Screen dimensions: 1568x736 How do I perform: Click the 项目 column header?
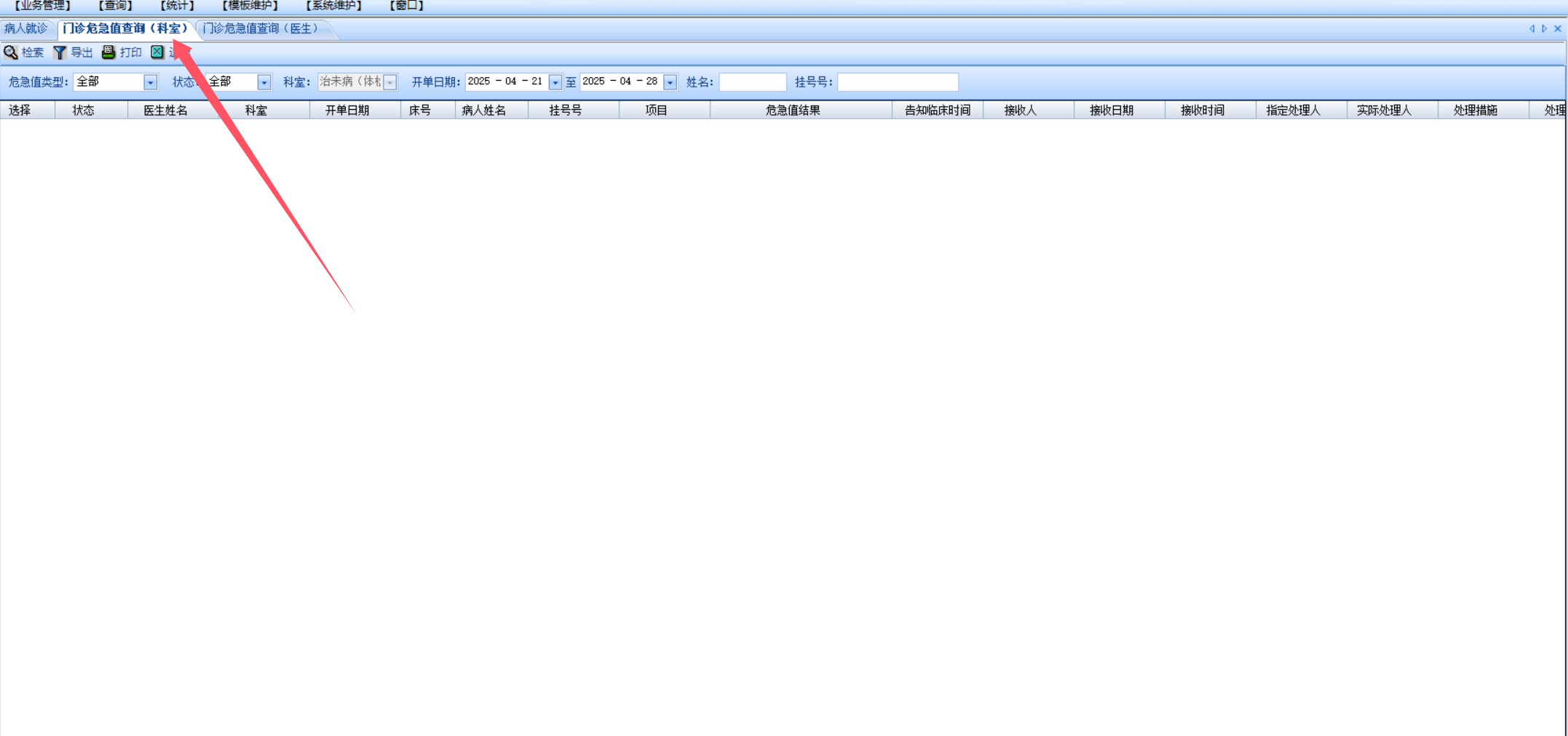665,110
